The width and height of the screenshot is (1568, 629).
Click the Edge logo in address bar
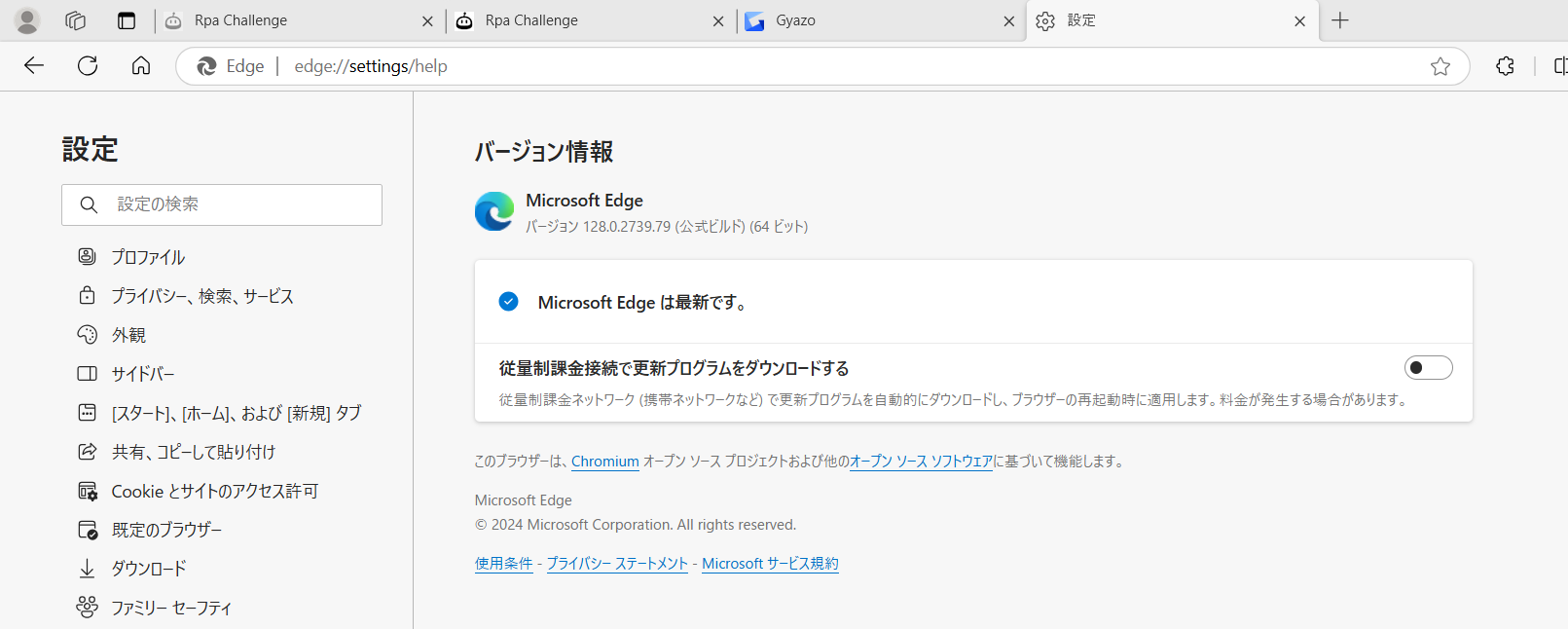206,66
